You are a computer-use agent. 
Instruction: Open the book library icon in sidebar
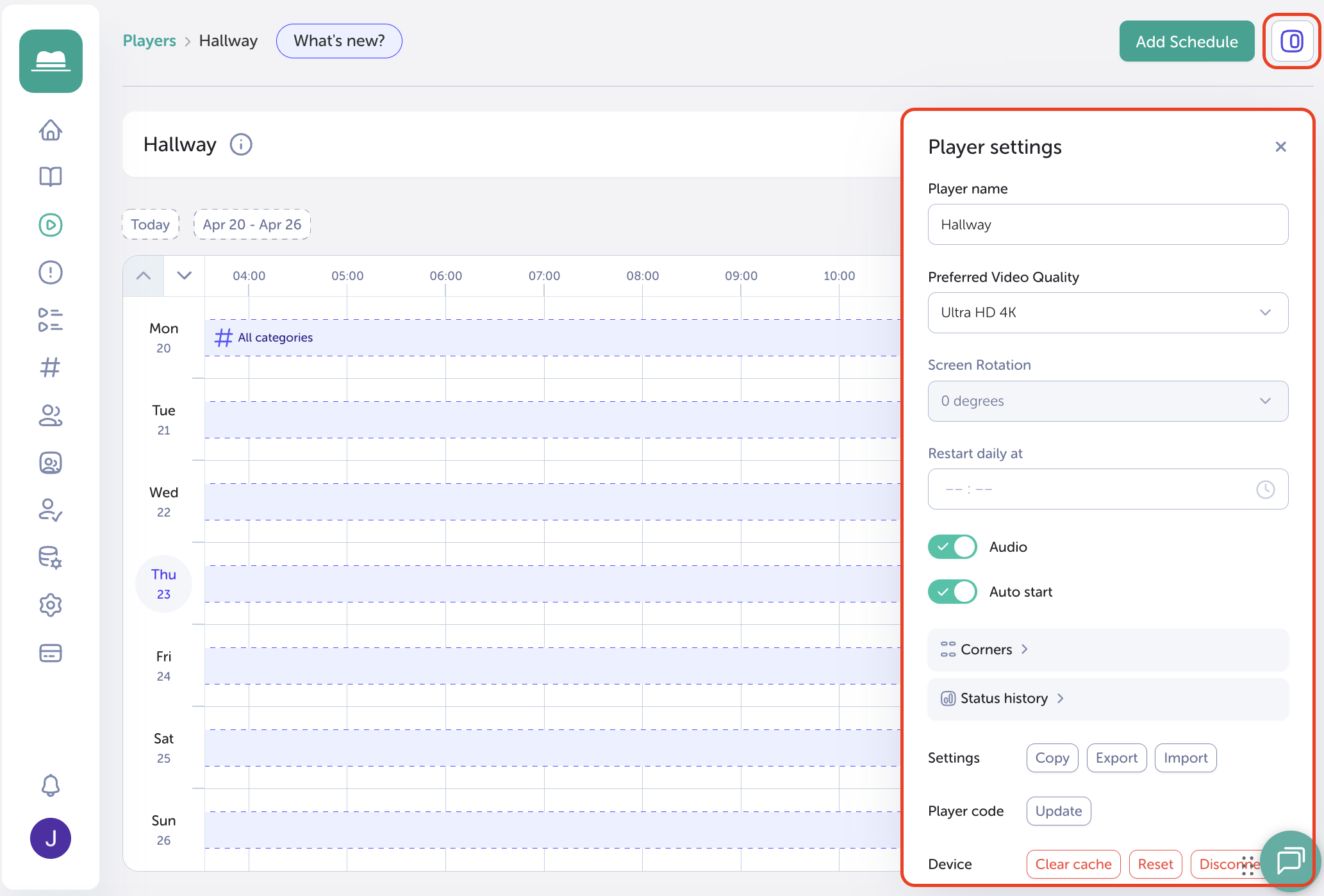tap(51, 177)
